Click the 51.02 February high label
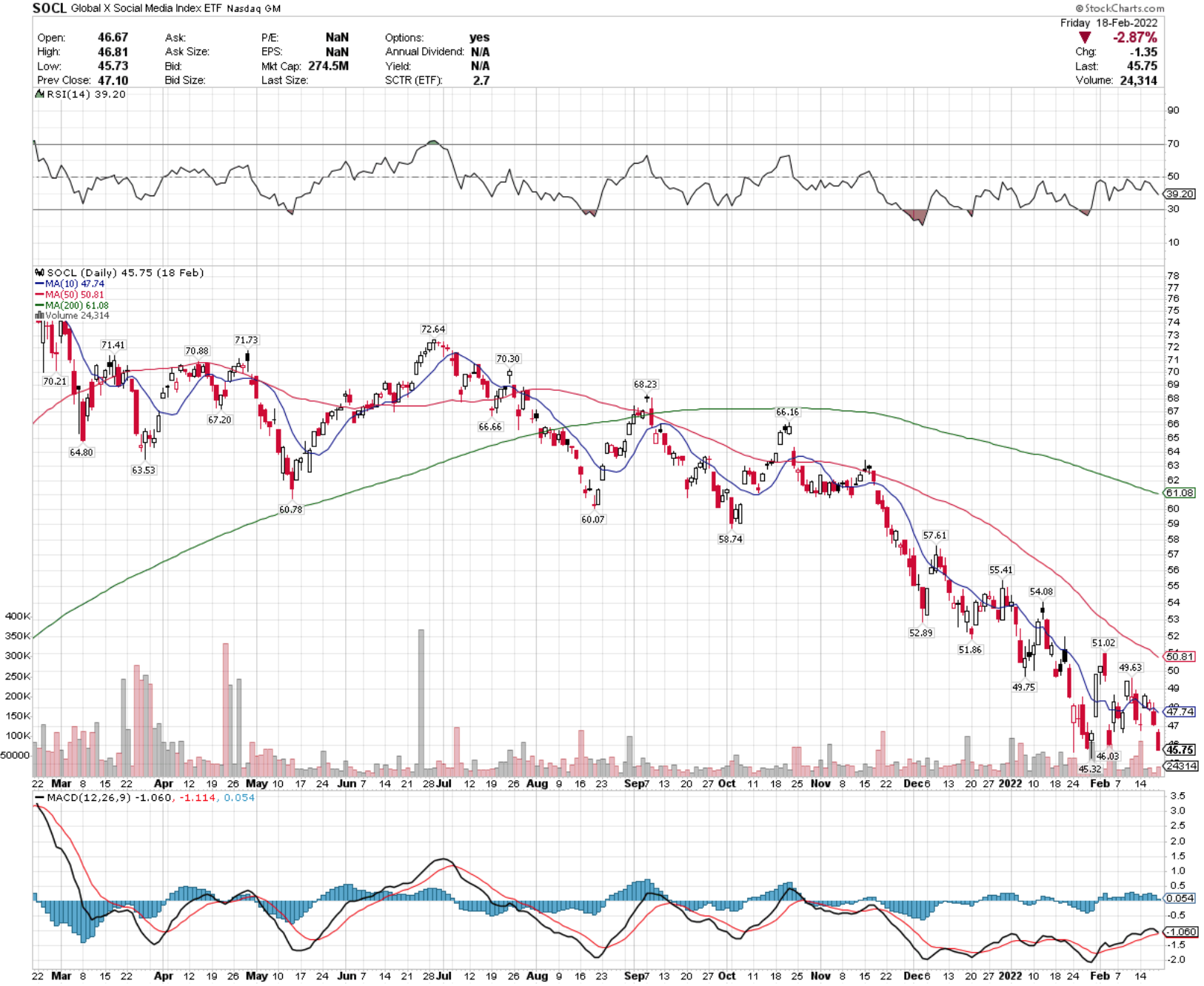Image resolution: width=1204 pixels, height=986 pixels. pyautogui.click(x=1103, y=643)
